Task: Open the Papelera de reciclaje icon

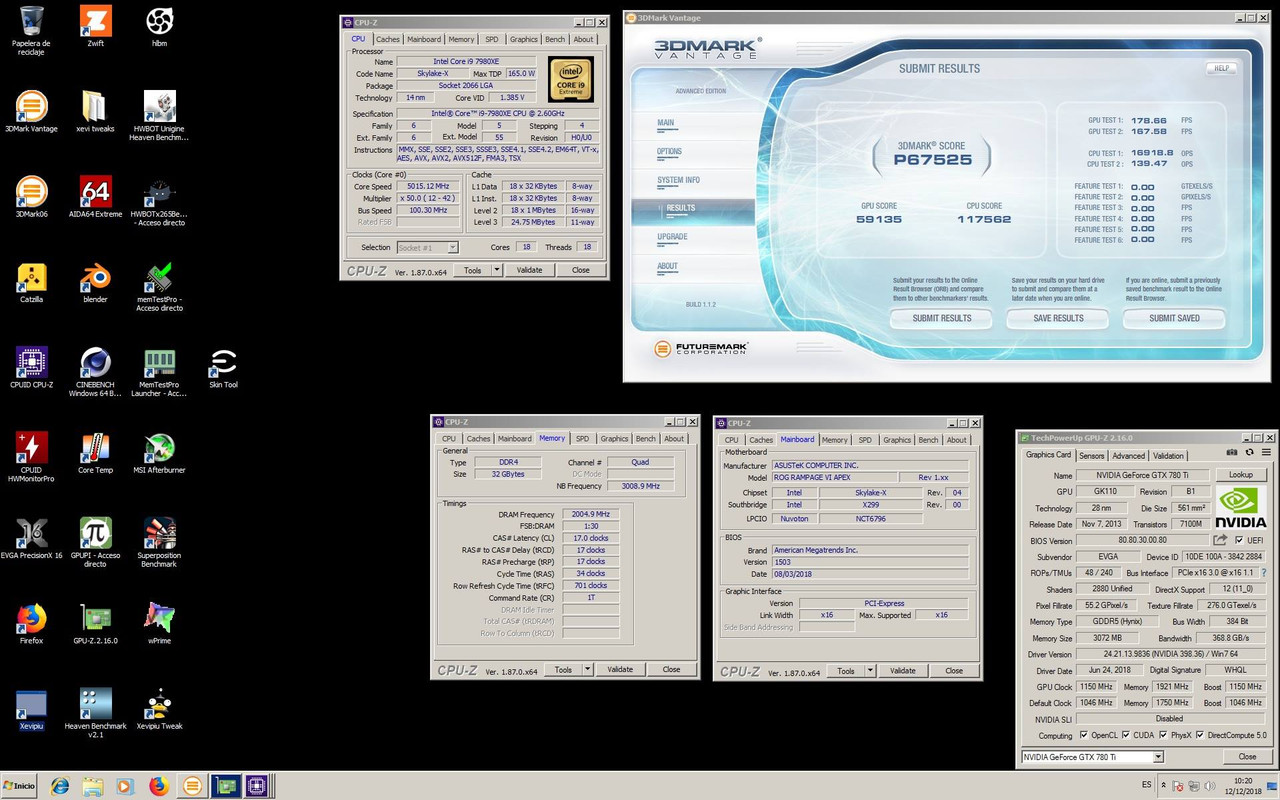Action: [x=31, y=31]
